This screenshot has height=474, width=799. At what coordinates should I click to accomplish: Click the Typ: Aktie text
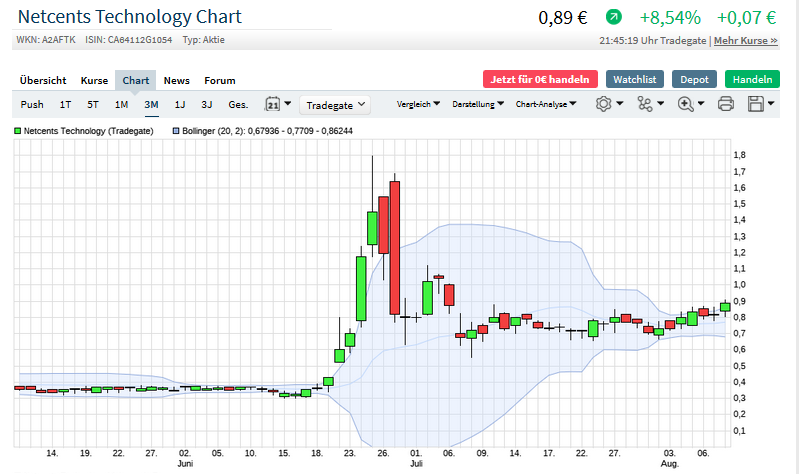[x=203, y=40]
